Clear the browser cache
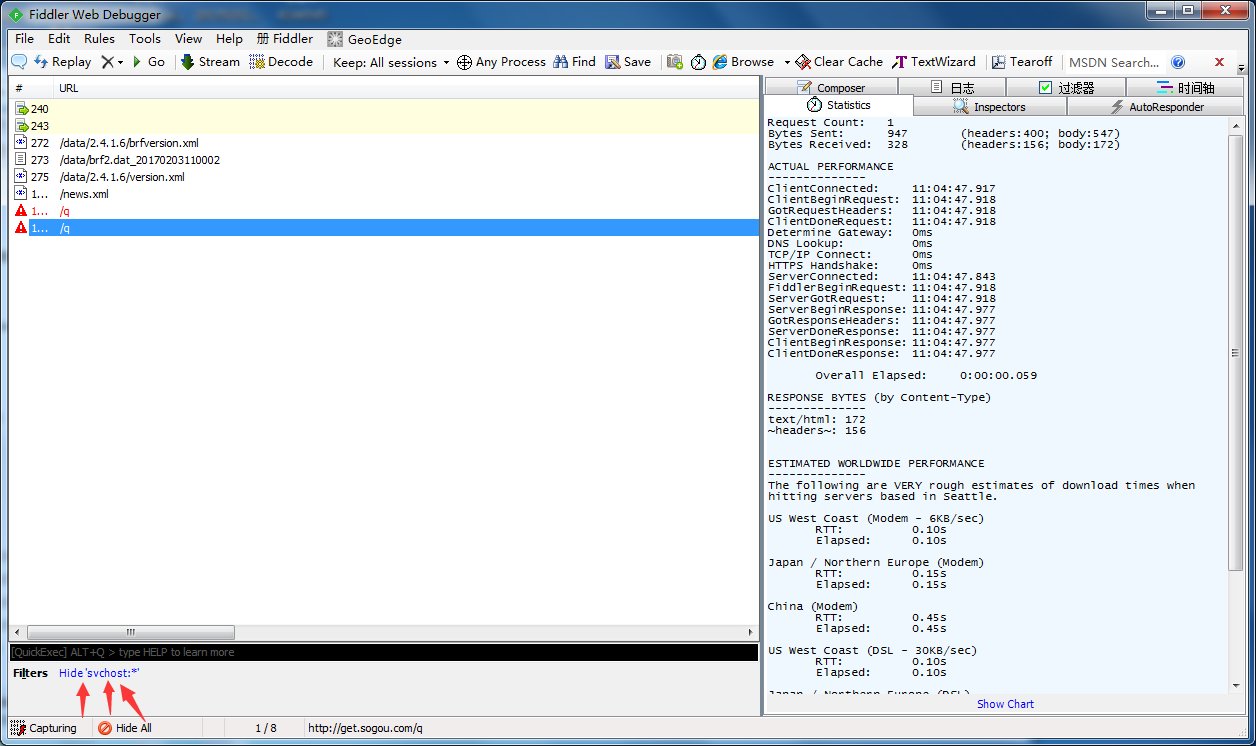Image resolution: width=1256 pixels, height=746 pixels. (840, 62)
